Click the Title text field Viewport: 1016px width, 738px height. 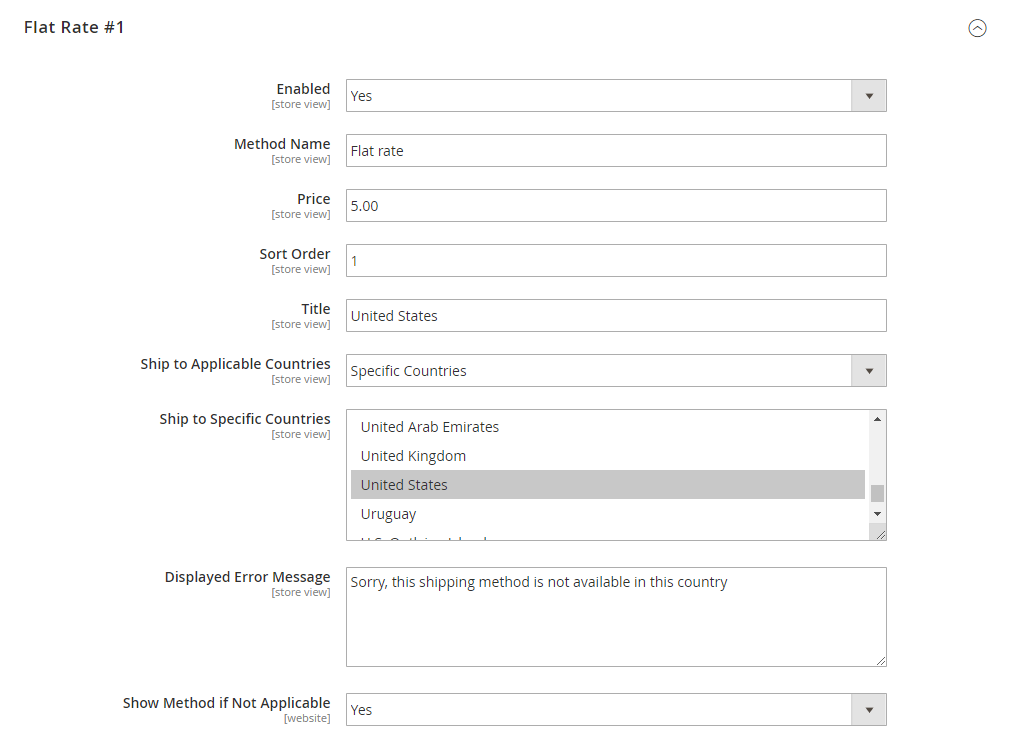(x=615, y=316)
